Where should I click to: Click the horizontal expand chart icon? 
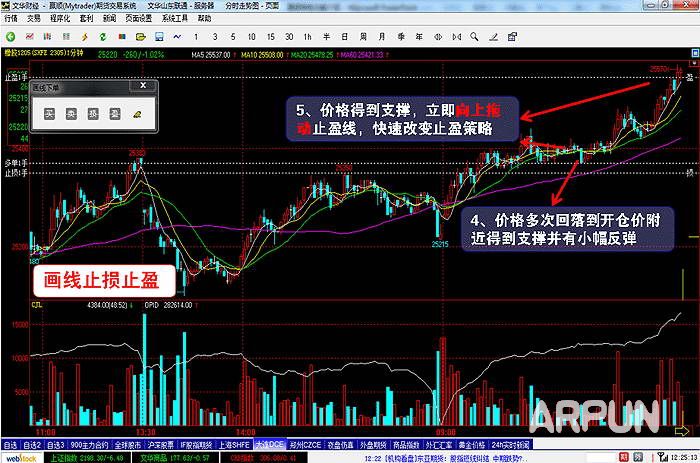coord(456,37)
